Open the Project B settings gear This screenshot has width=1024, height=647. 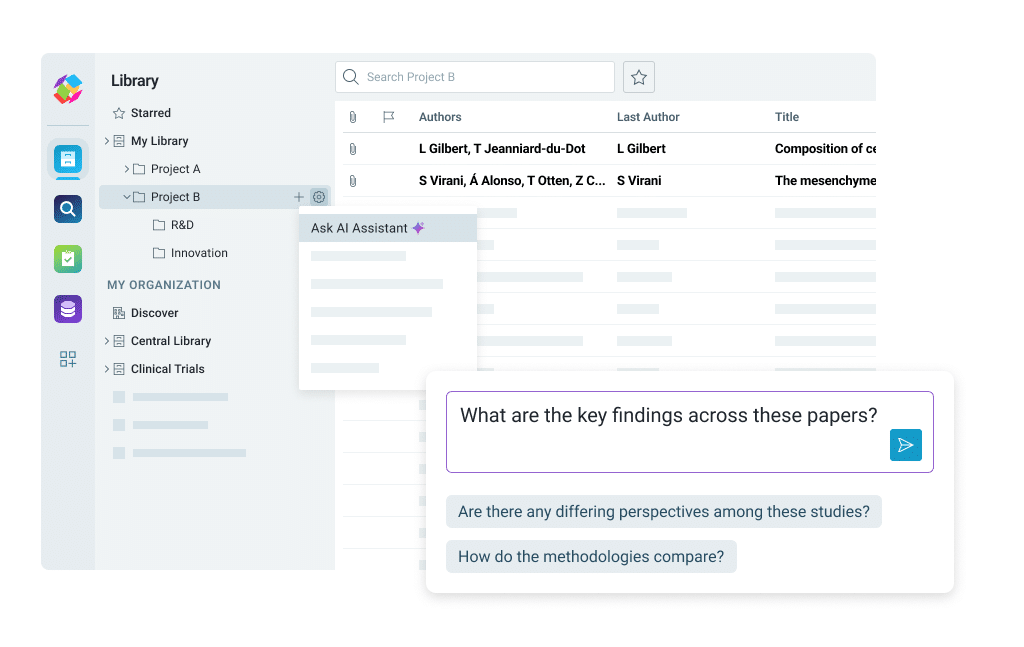319,197
